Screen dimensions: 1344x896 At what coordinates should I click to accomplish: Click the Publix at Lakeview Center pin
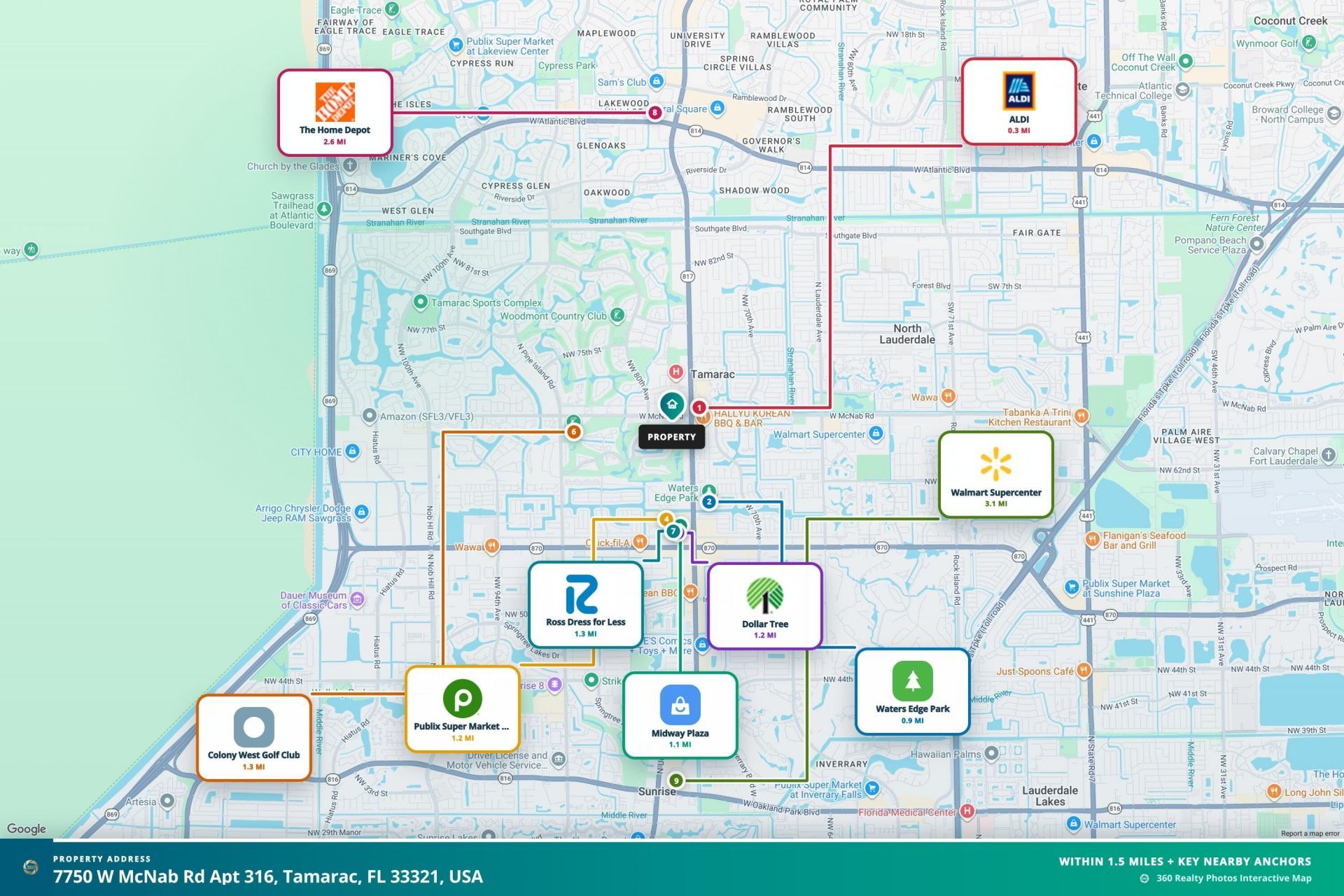pos(456,46)
